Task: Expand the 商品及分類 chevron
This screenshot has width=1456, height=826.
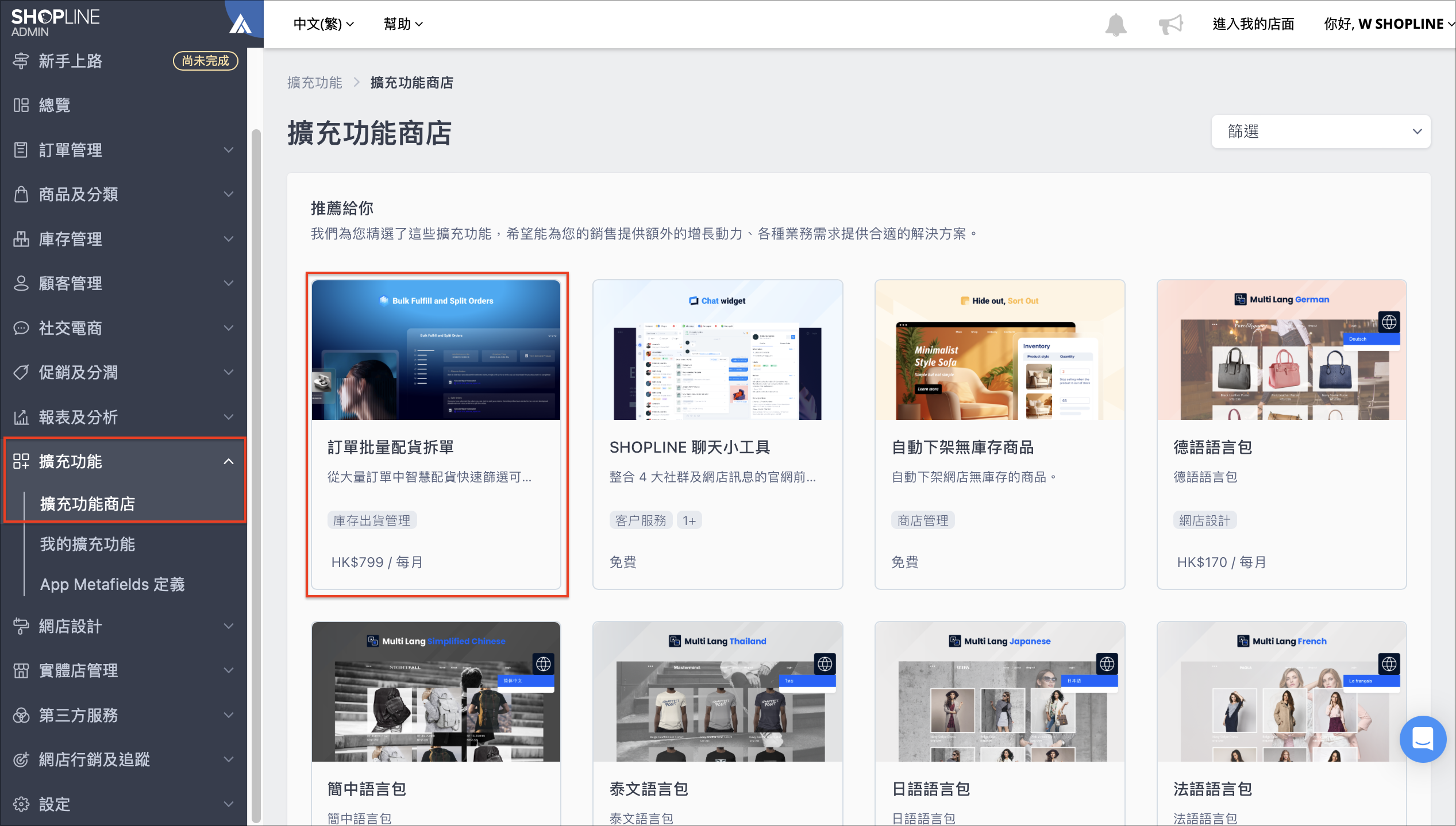Action: pos(229,194)
